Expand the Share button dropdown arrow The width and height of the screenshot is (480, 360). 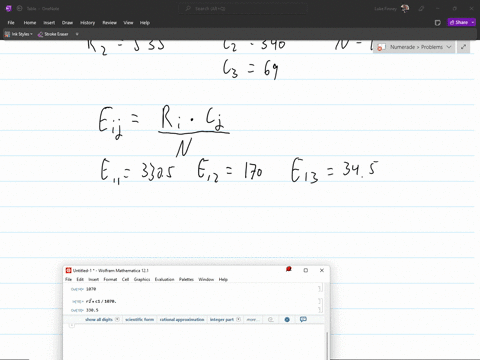(473, 22)
